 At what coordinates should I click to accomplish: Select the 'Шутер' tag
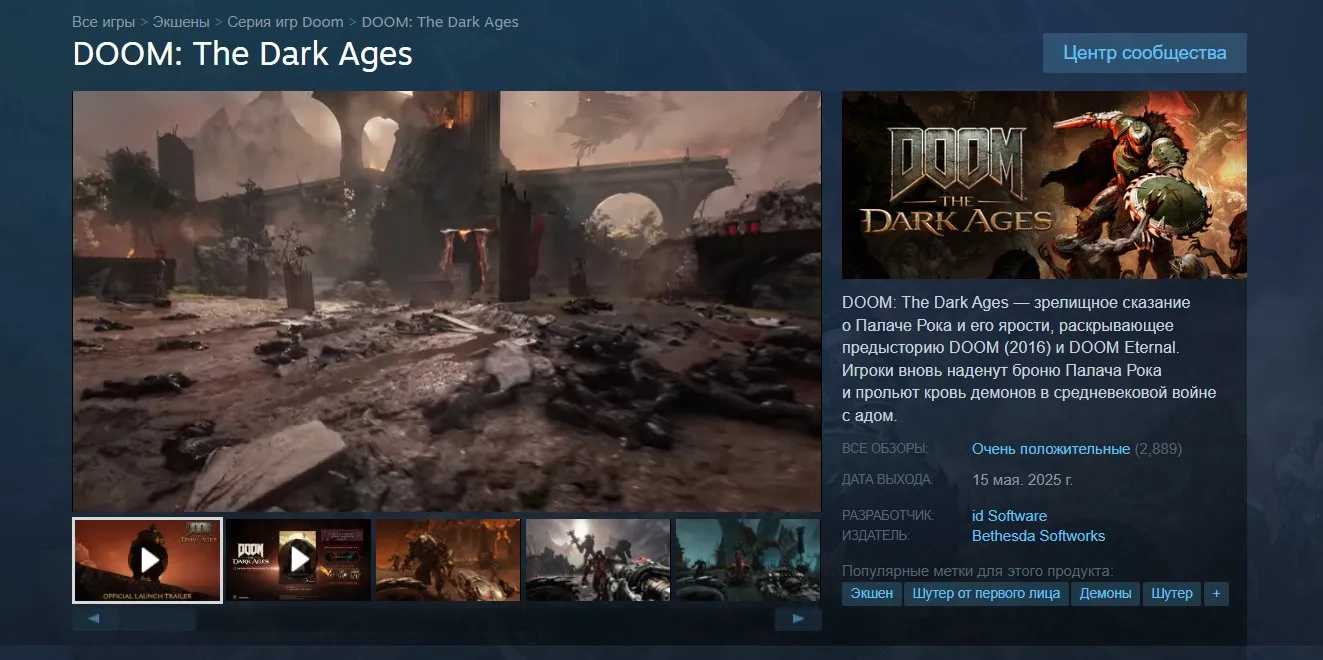coord(1172,593)
